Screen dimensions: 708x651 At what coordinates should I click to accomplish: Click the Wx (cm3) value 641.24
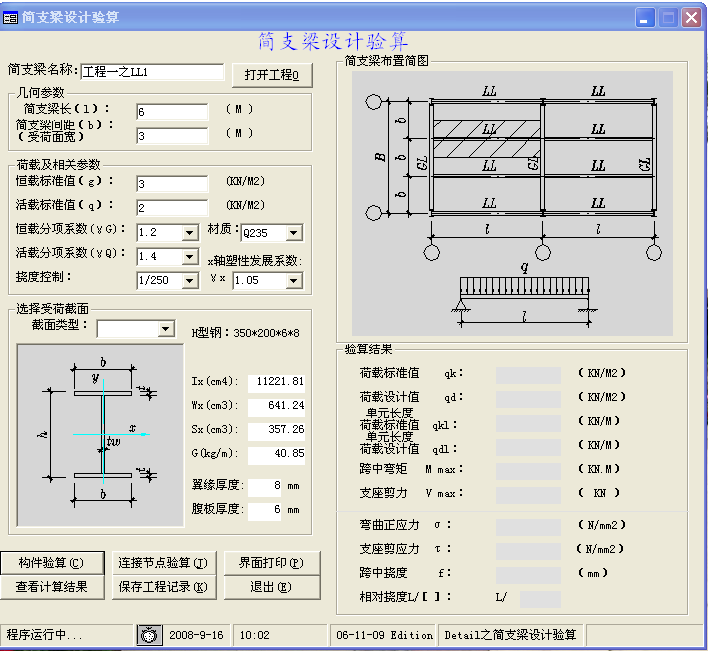(x=276, y=406)
